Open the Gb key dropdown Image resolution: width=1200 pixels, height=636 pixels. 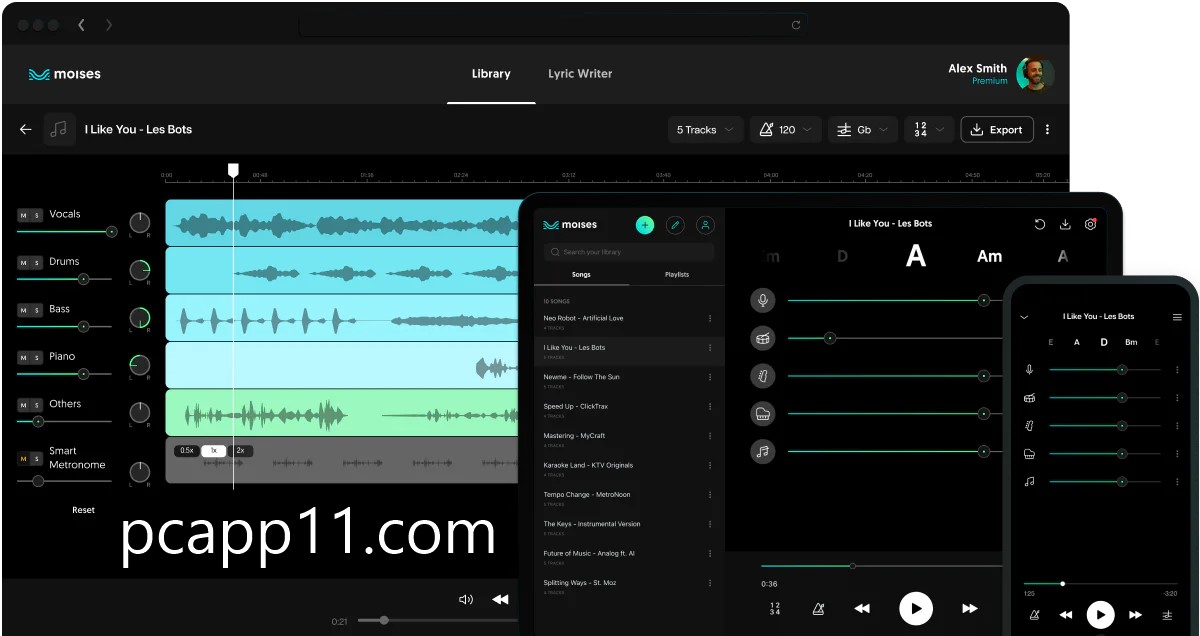point(862,130)
